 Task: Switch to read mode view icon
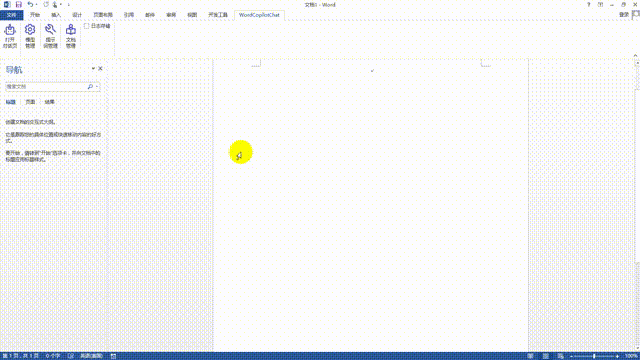click(x=530, y=356)
